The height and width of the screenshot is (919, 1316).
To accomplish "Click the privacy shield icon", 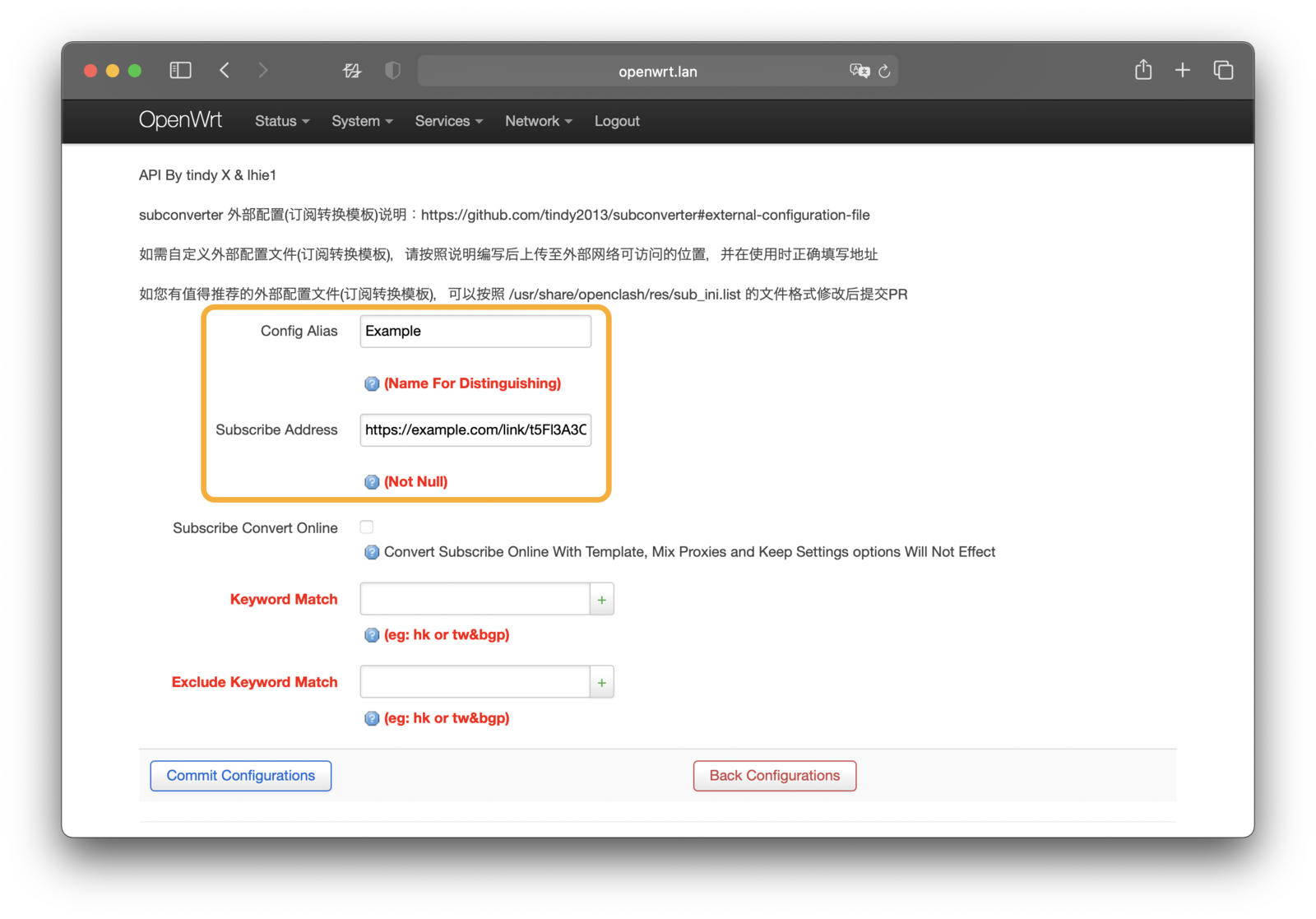I will (x=392, y=71).
